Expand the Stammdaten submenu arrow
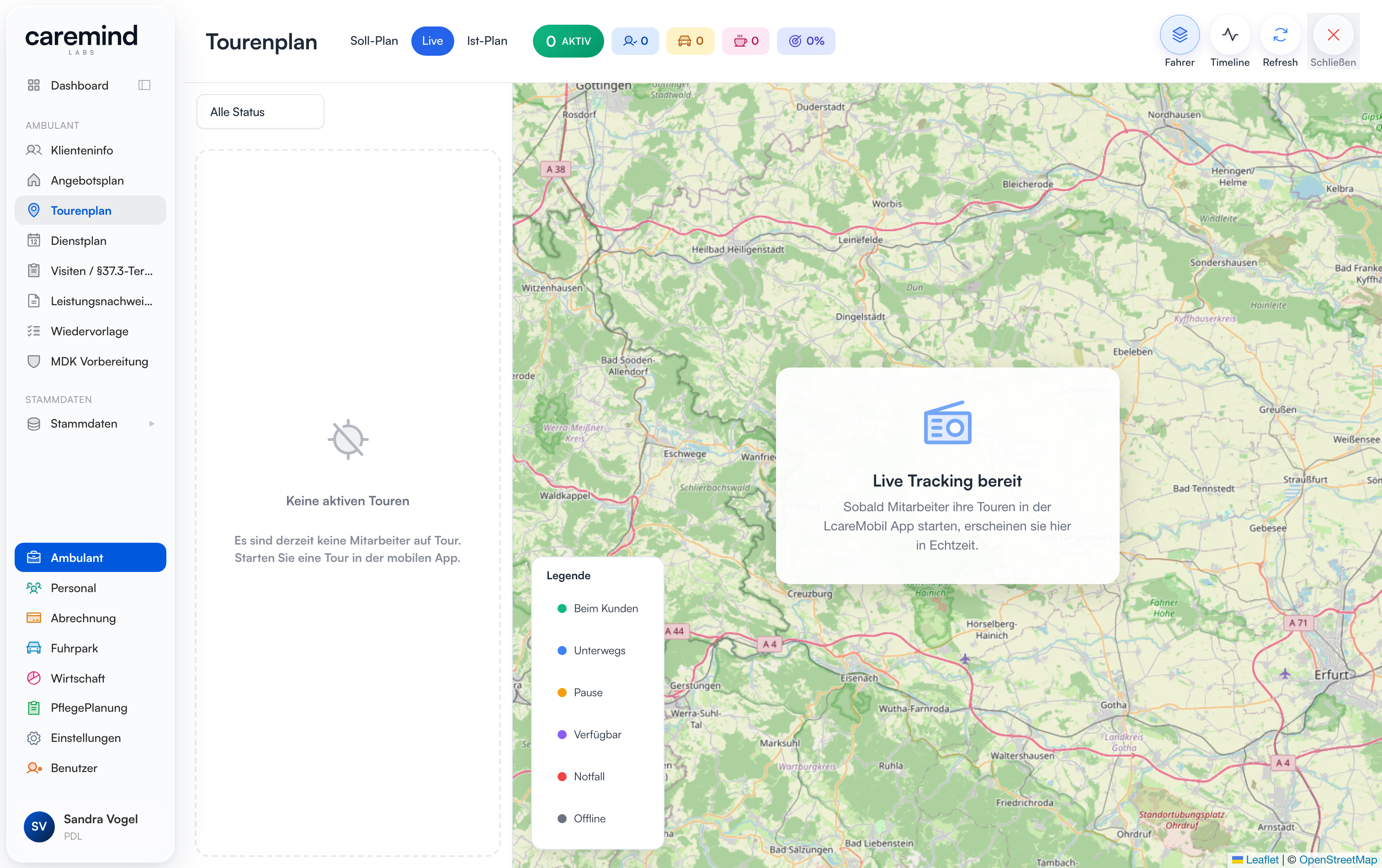This screenshot has width=1382, height=868. pos(152,423)
